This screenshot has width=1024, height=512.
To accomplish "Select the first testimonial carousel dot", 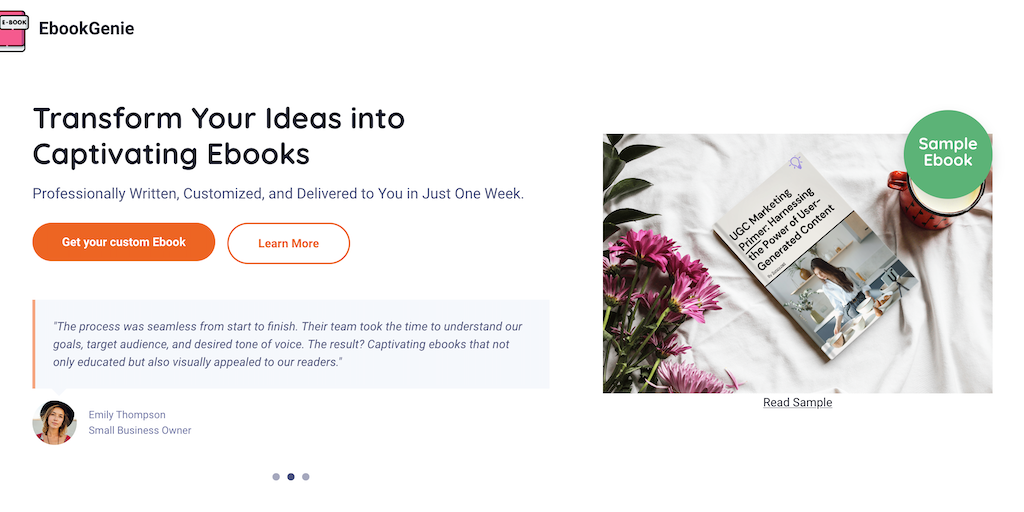I will click(x=276, y=477).
